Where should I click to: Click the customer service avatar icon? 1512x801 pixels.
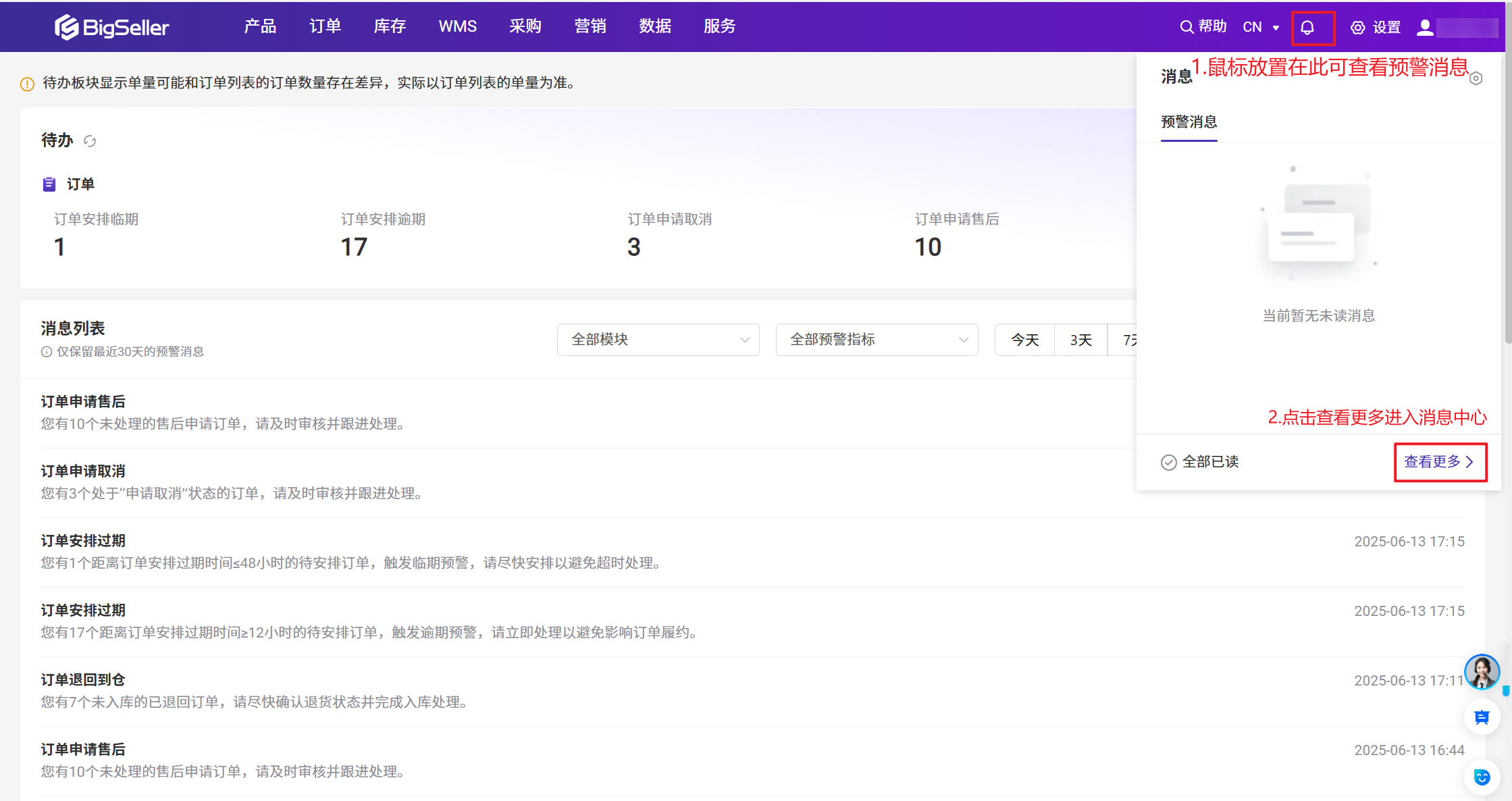(x=1482, y=672)
